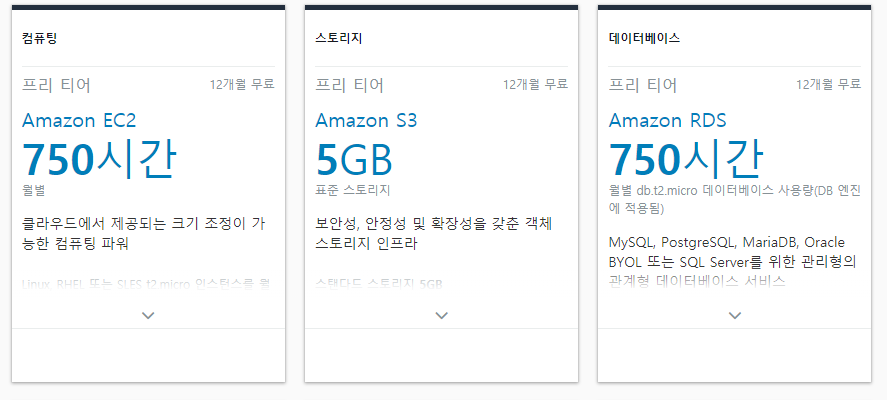The width and height of the screenshot is (887, 400).
Task: Click 12개월 무료 label in the EC2 card
Action: [242, 84]
